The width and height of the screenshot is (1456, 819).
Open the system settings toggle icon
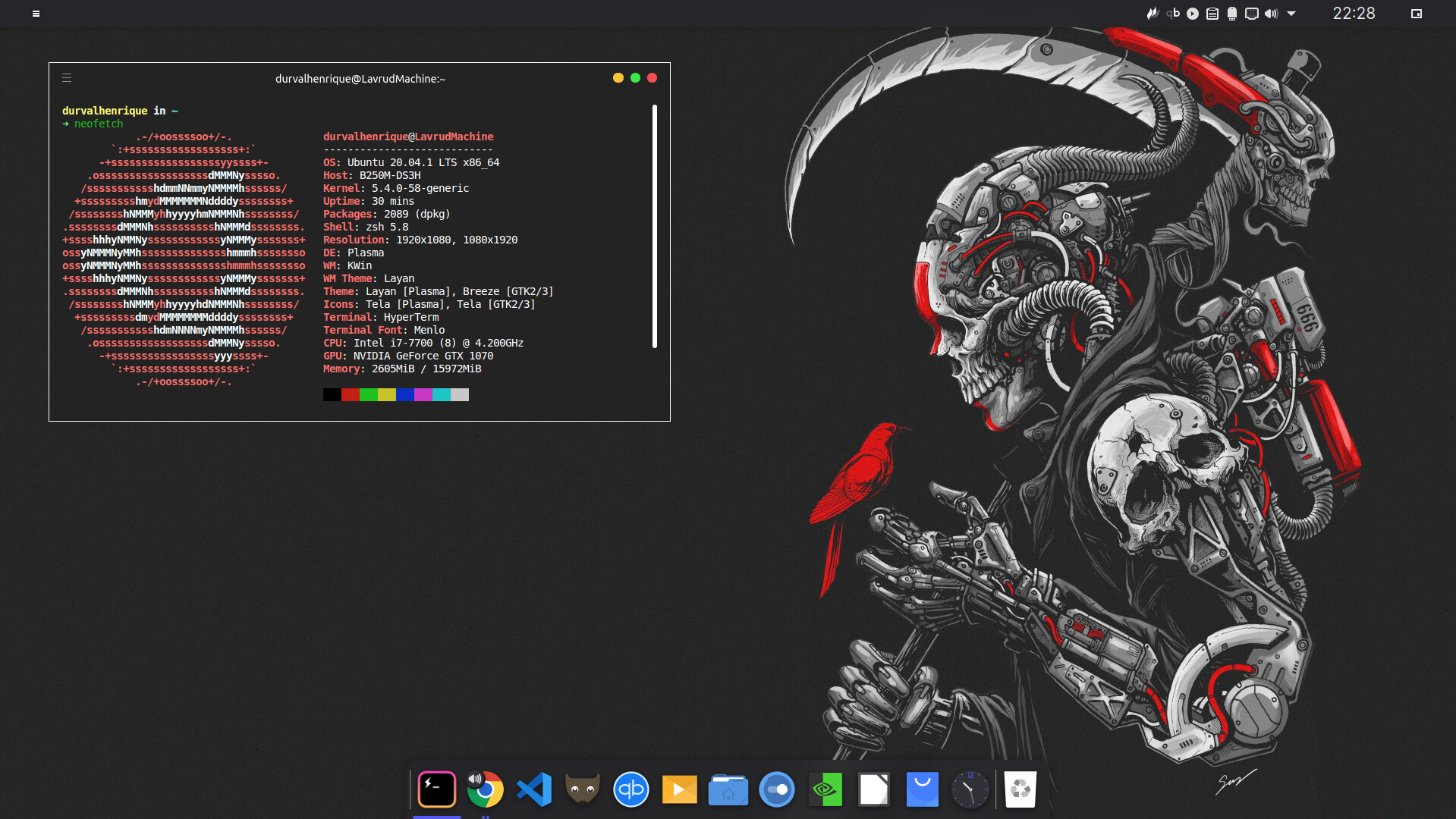pos(776,789)
